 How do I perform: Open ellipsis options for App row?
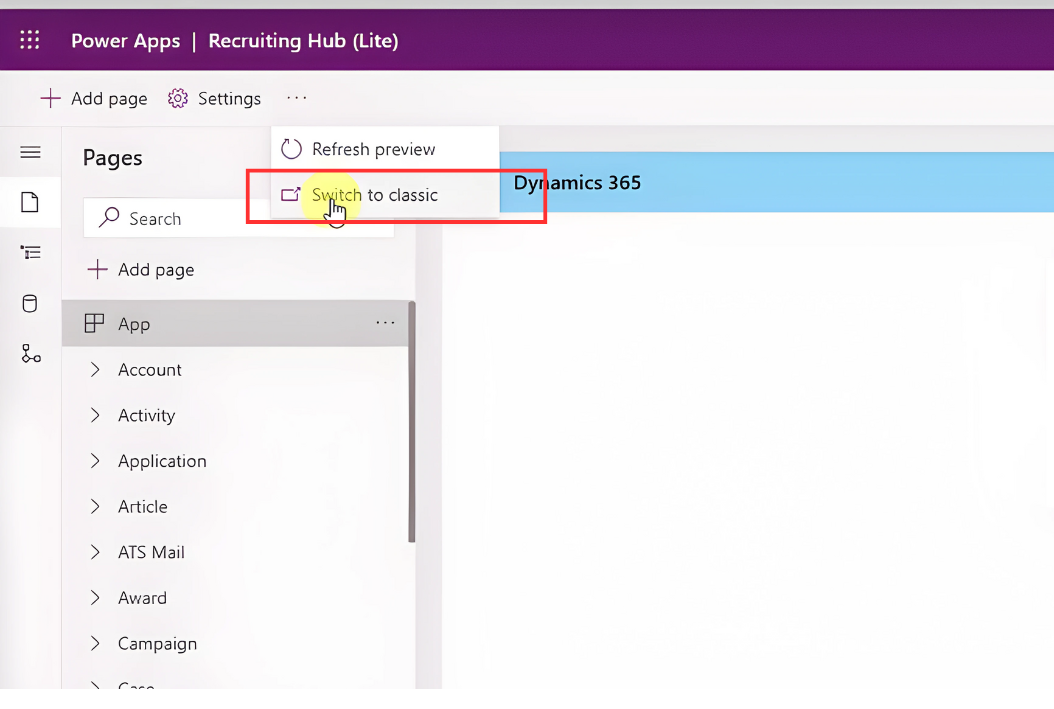coord(385,323)
